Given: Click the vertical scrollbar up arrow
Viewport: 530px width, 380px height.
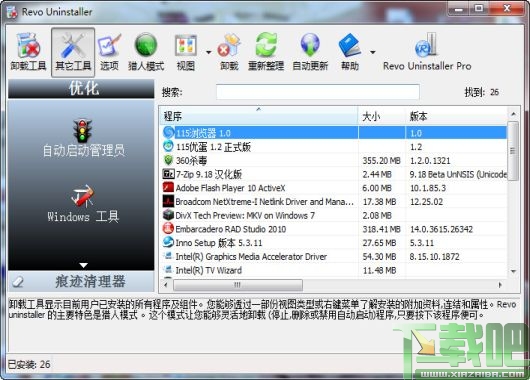Looking at the screenshot, I should tap(513, 114).
